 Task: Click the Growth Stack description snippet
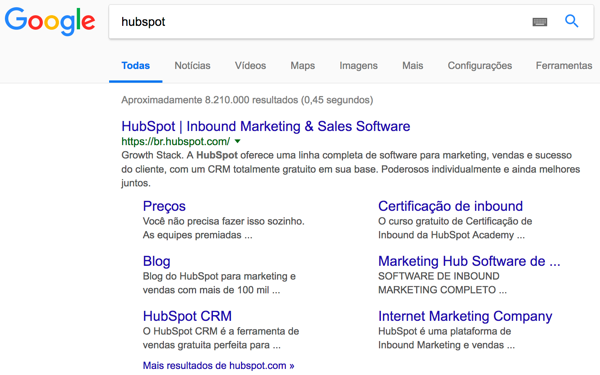click(351, 169)
